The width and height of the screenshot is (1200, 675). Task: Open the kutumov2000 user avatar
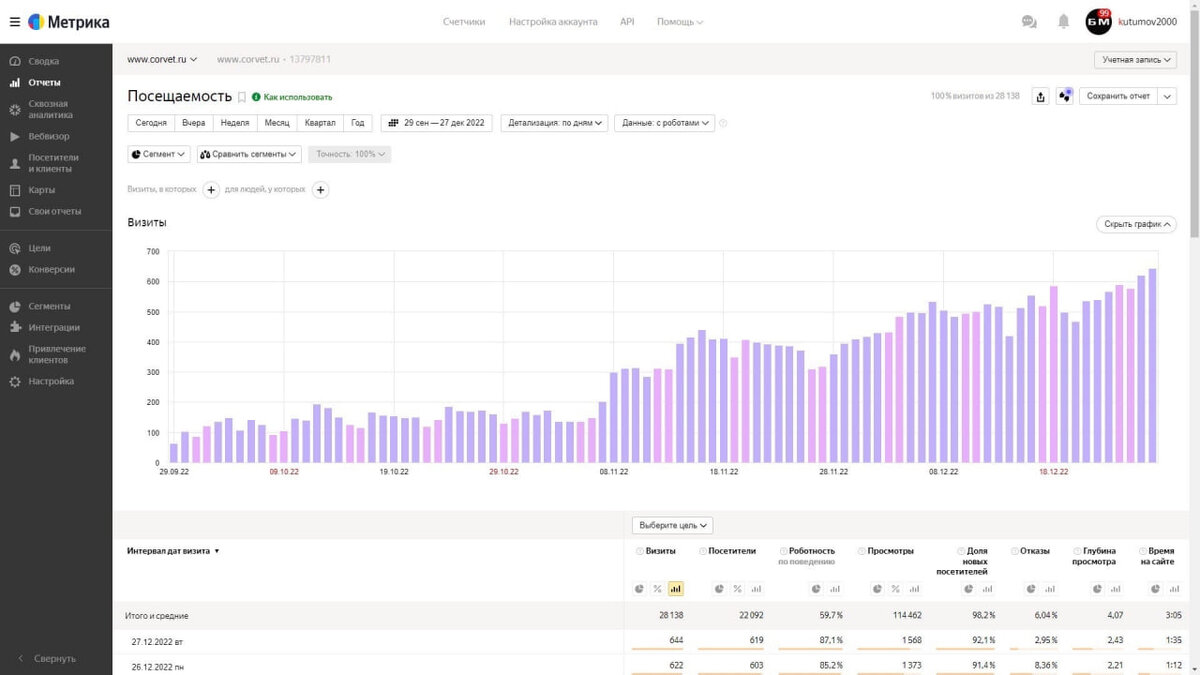[1098, 21]
